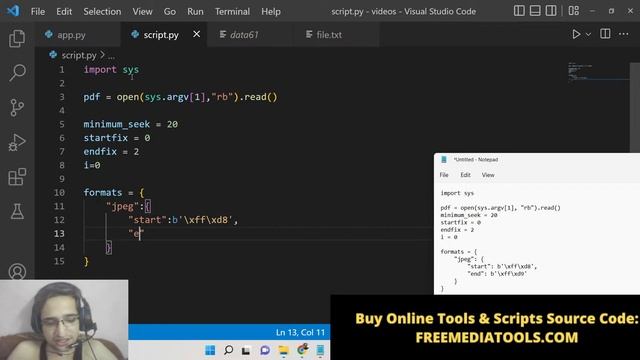Open the Chat icon on the taskbar
This screenshot has width=640, height=360.
tap(265, 350)
